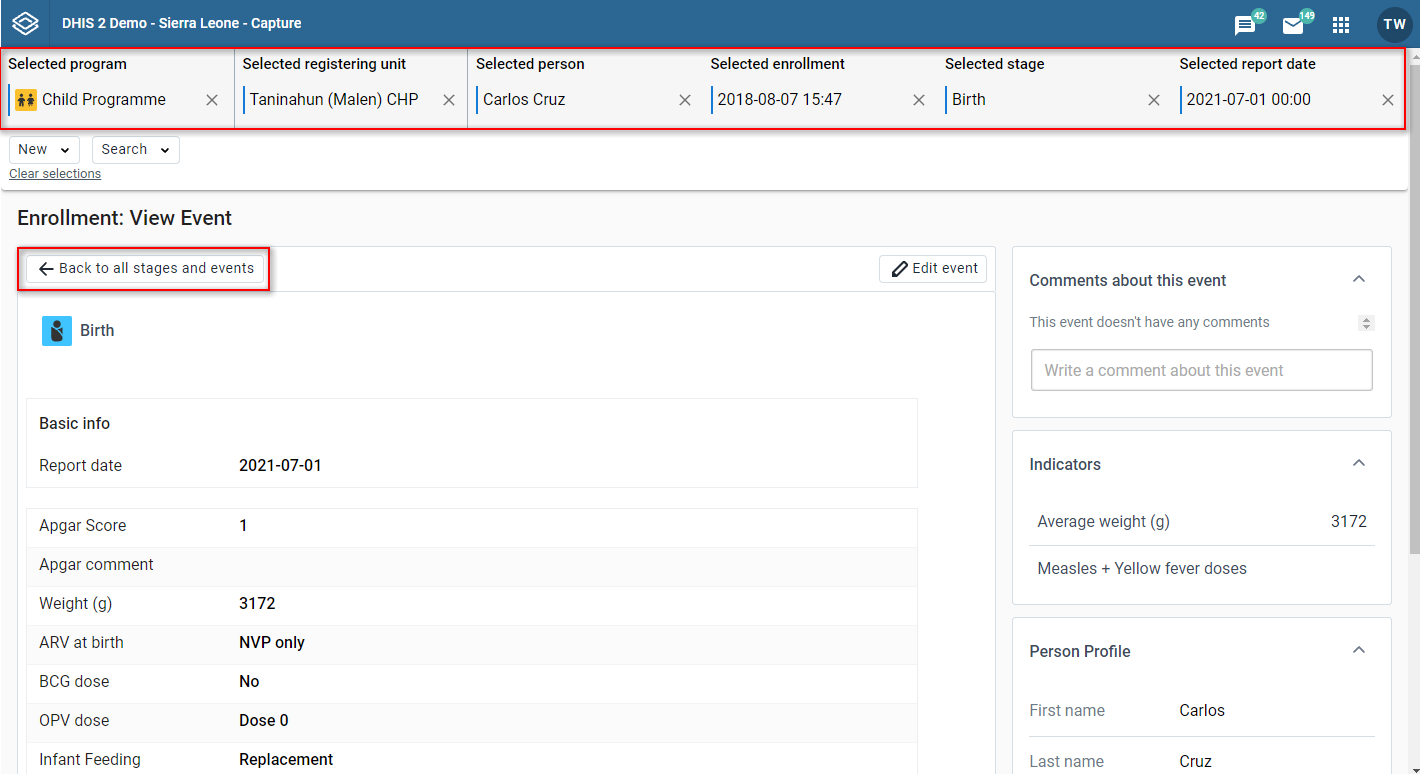Open the New dropdown
Screen dimensions: 1420x774
coord(45,150)
